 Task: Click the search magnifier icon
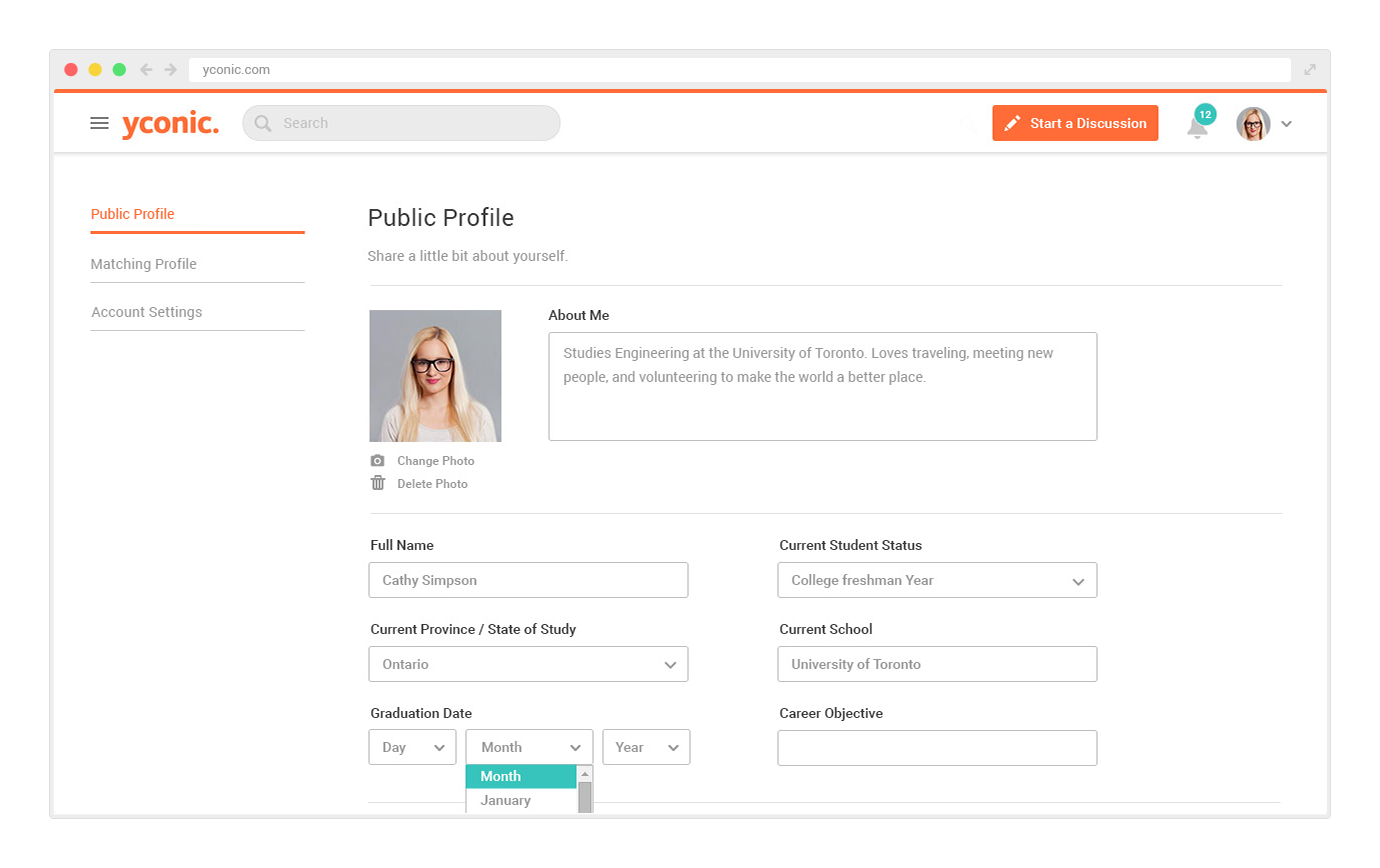pos(263,123)
